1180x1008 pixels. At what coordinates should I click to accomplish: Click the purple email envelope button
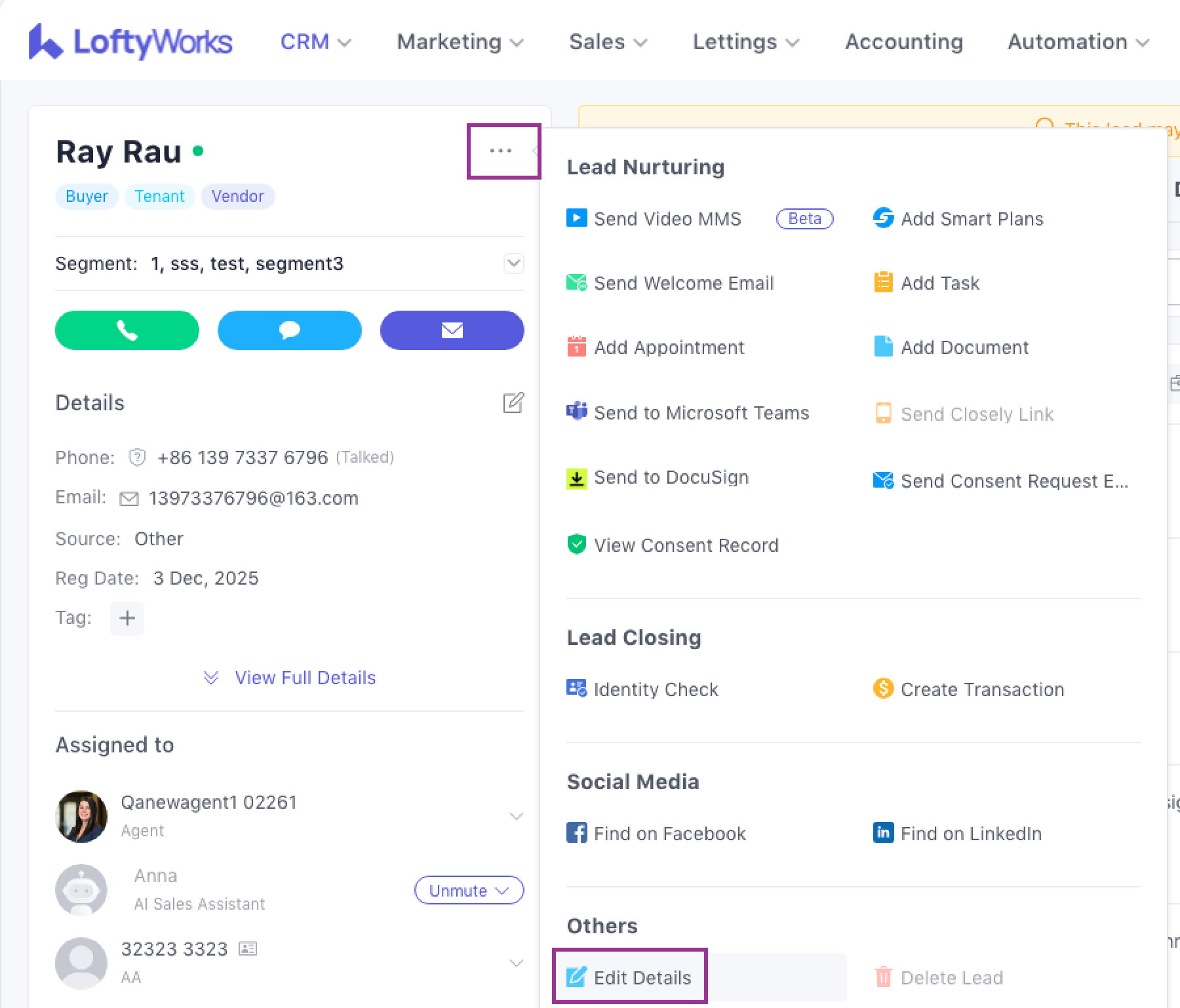452,330
